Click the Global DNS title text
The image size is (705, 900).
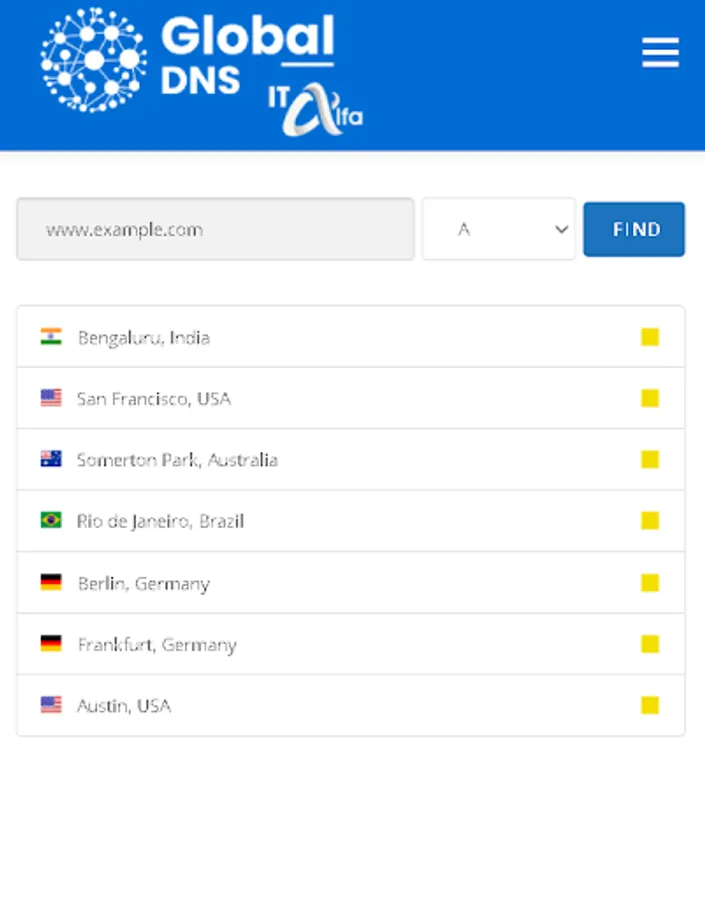coord(247,55)
